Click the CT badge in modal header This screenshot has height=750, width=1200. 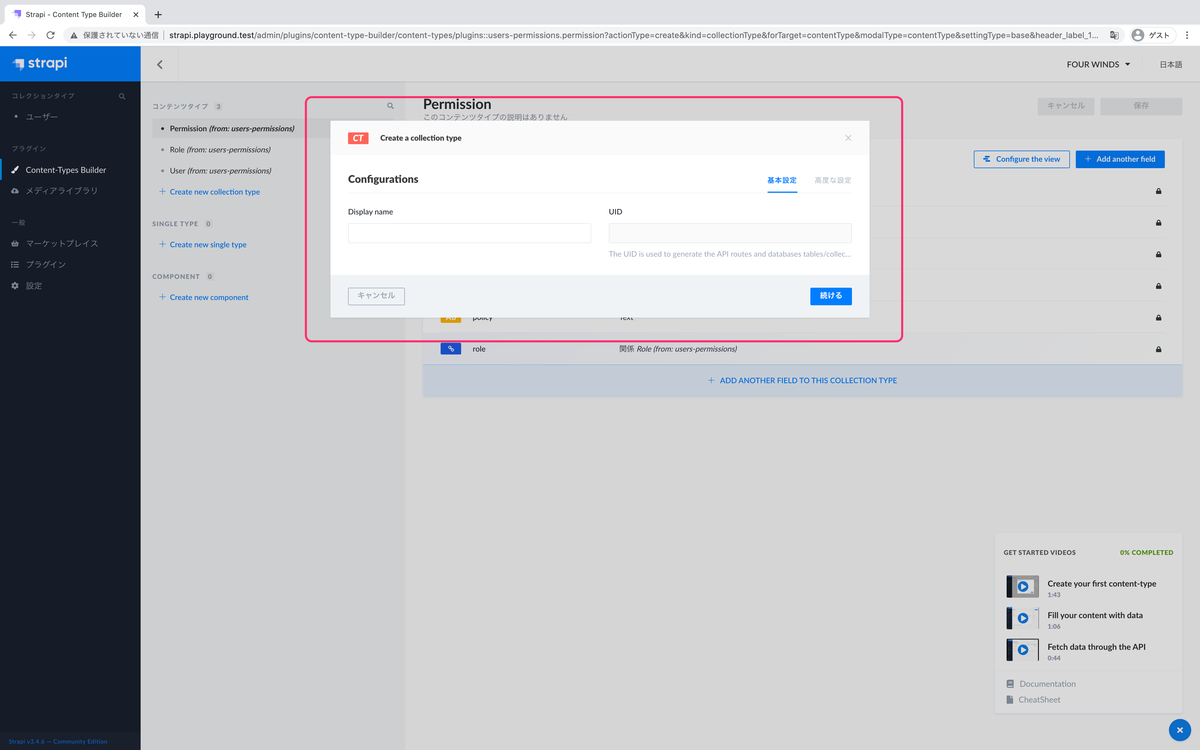[x=358, y=138]
